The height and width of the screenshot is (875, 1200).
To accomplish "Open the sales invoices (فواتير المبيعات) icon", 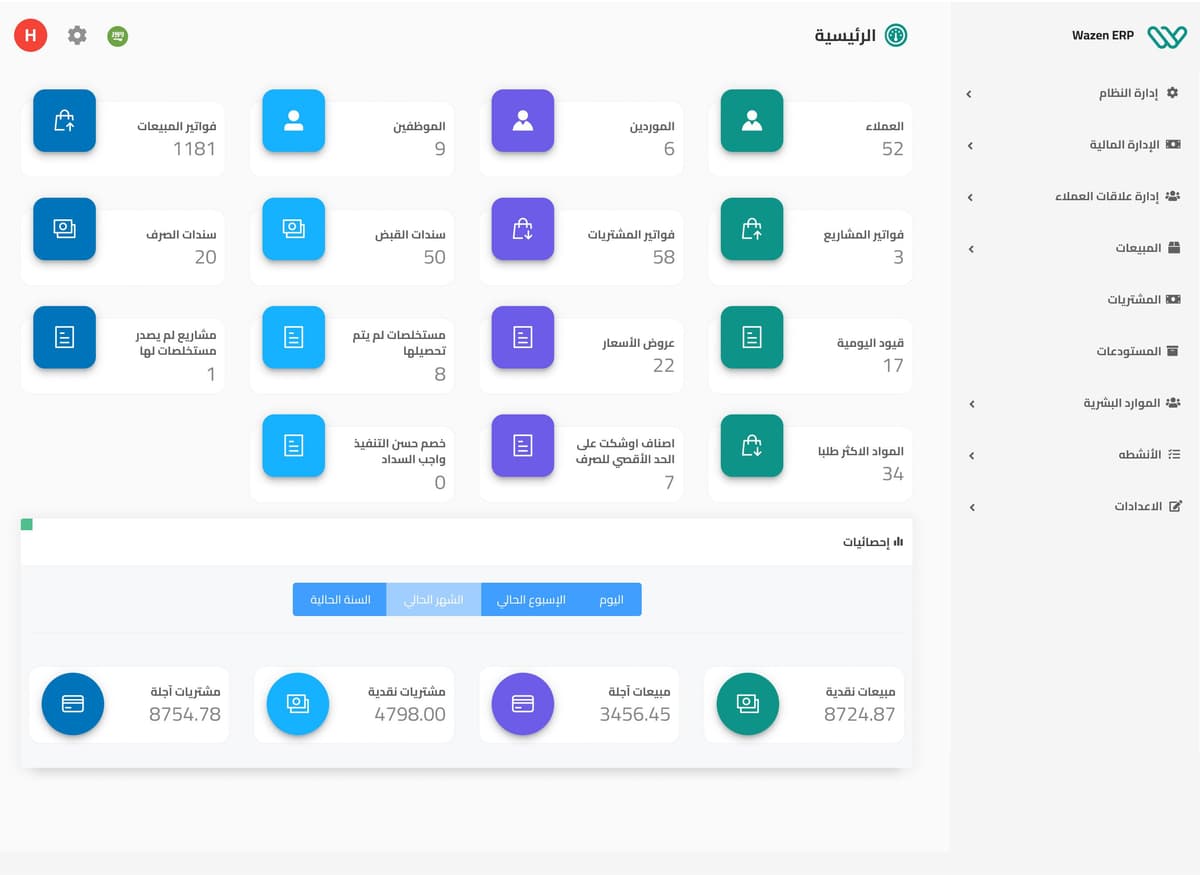I will click(x=64, y=121).
